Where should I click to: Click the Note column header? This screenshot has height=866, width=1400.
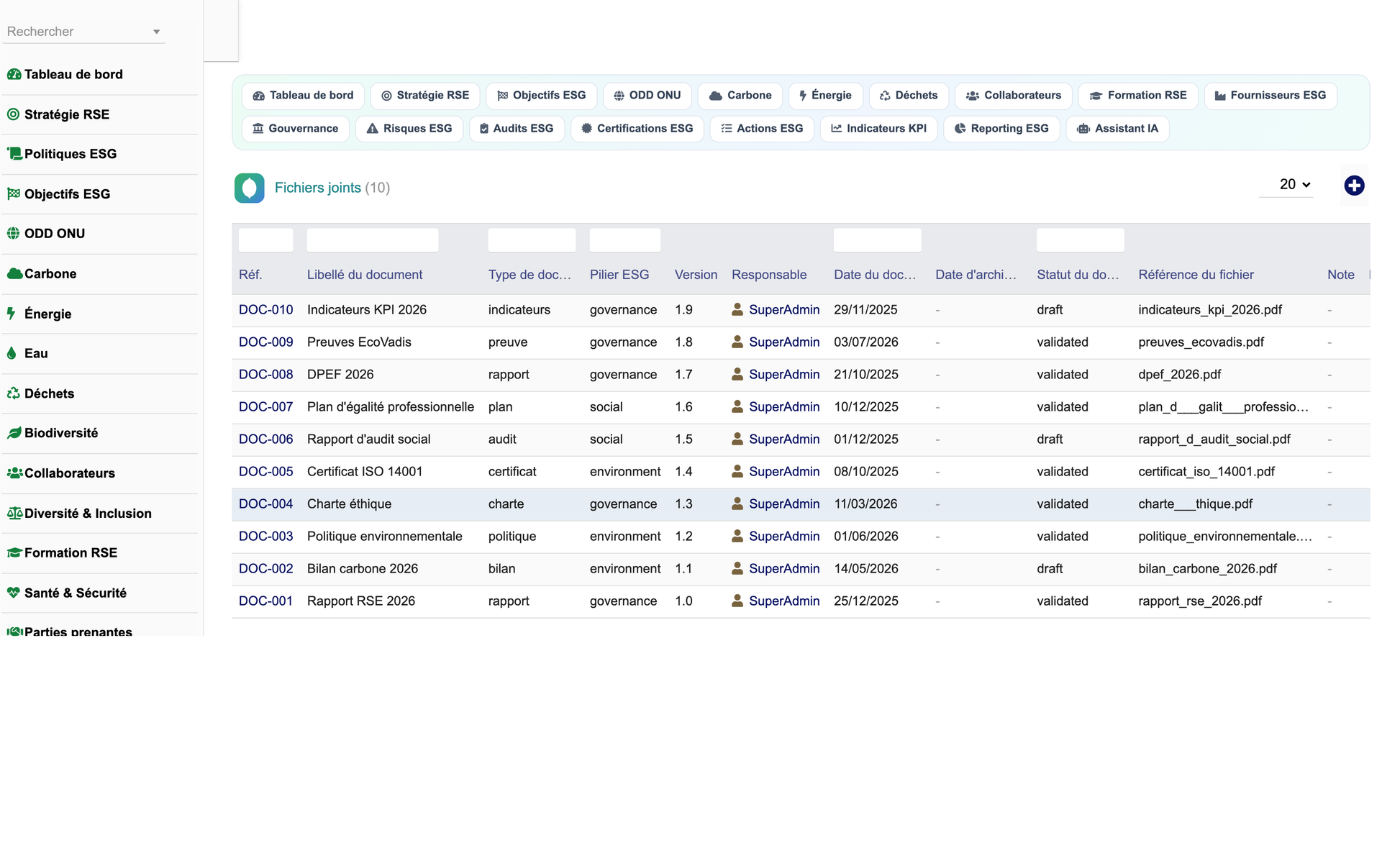pos(1340,275)
